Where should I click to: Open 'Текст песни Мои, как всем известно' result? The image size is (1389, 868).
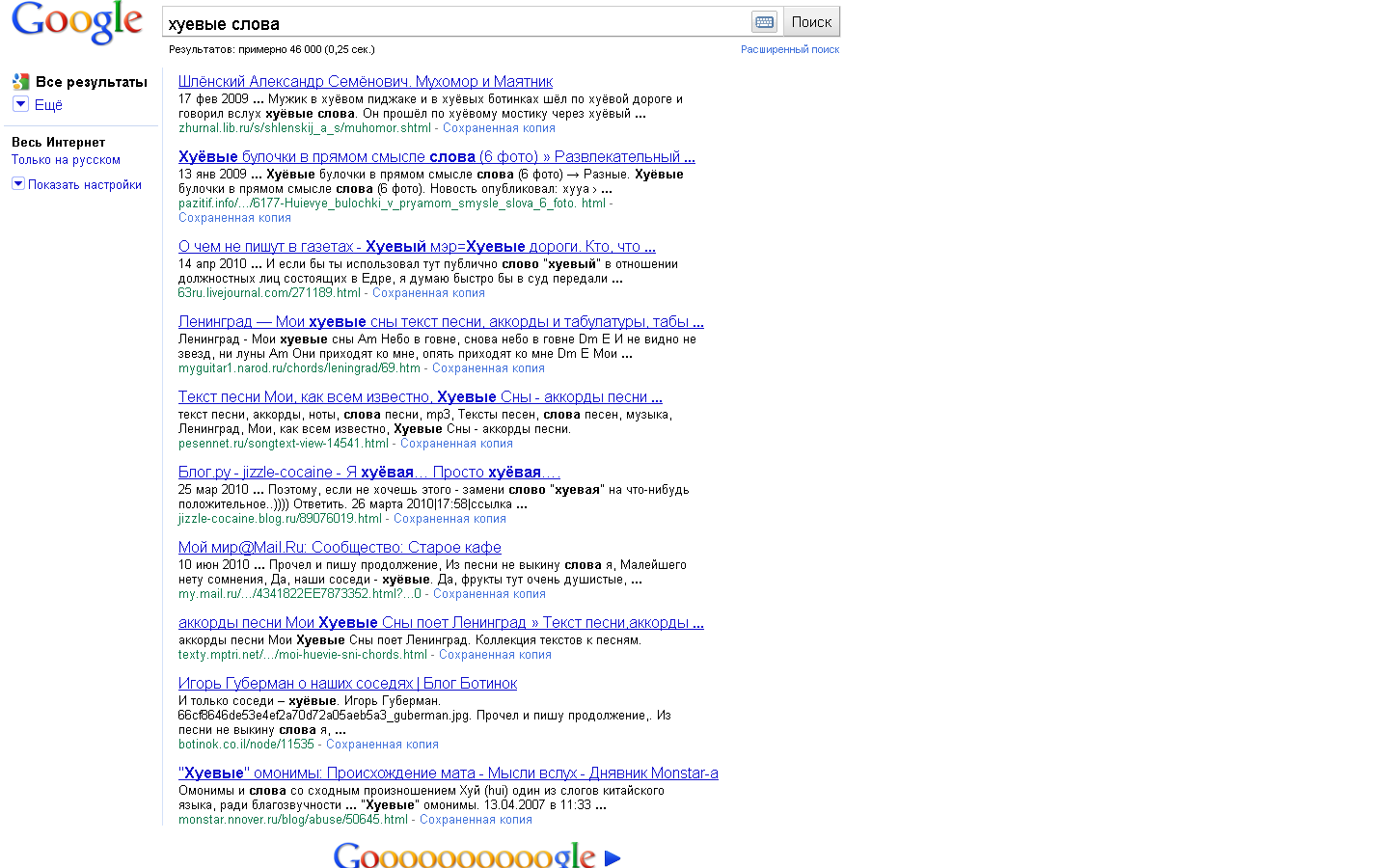[421, 397]
